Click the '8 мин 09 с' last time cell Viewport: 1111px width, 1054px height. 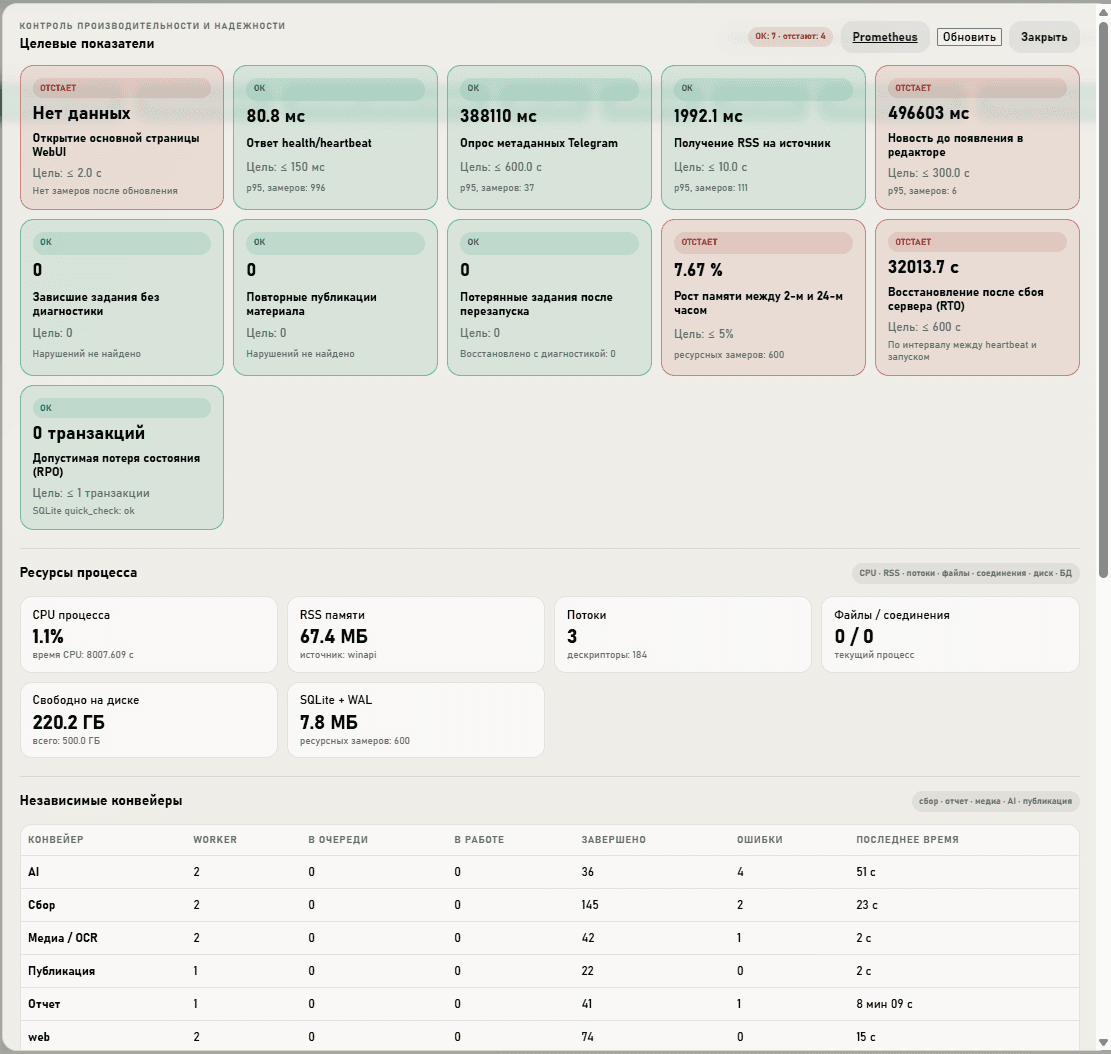coord(884,1004)
